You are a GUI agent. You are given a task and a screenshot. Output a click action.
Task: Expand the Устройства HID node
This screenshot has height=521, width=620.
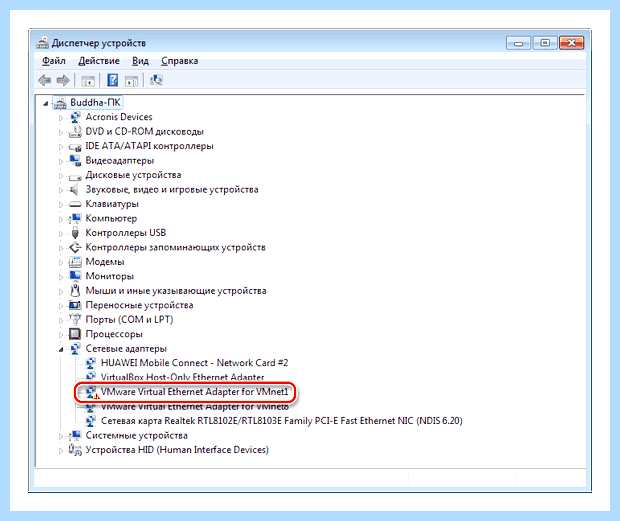61,451
